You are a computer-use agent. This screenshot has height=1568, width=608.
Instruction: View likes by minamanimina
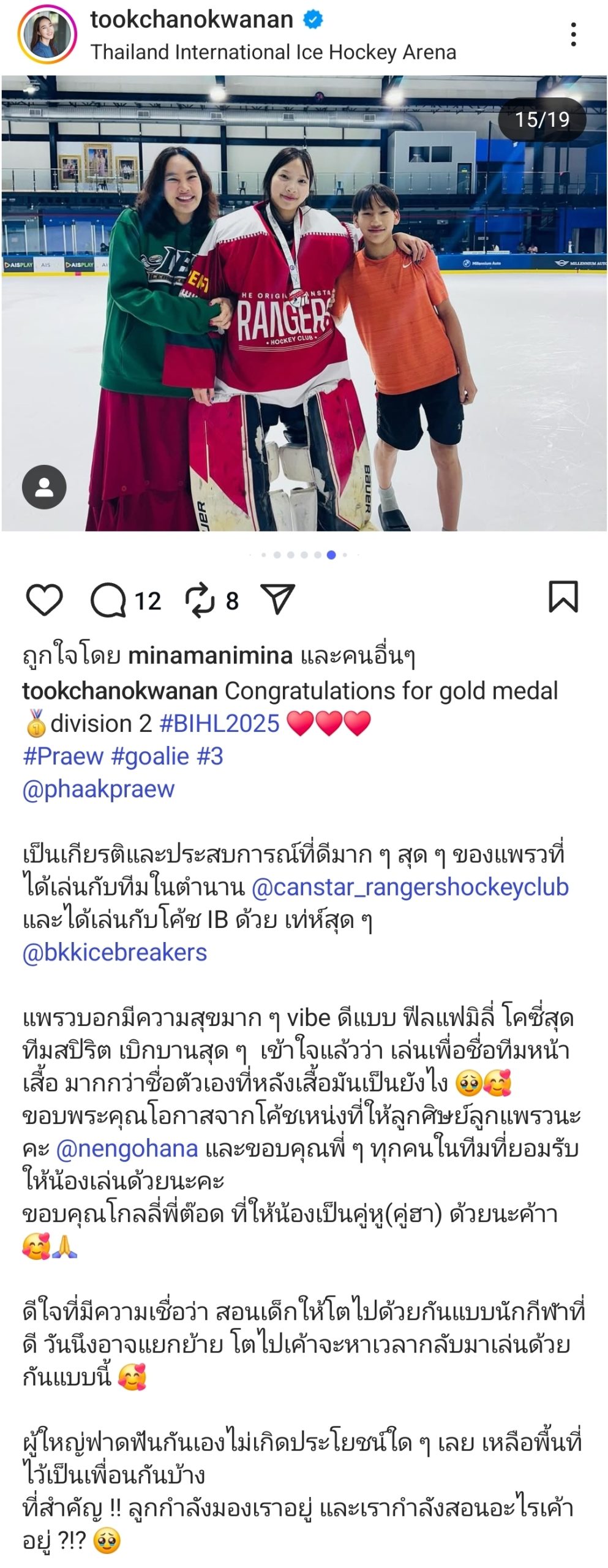coord(210,656)
